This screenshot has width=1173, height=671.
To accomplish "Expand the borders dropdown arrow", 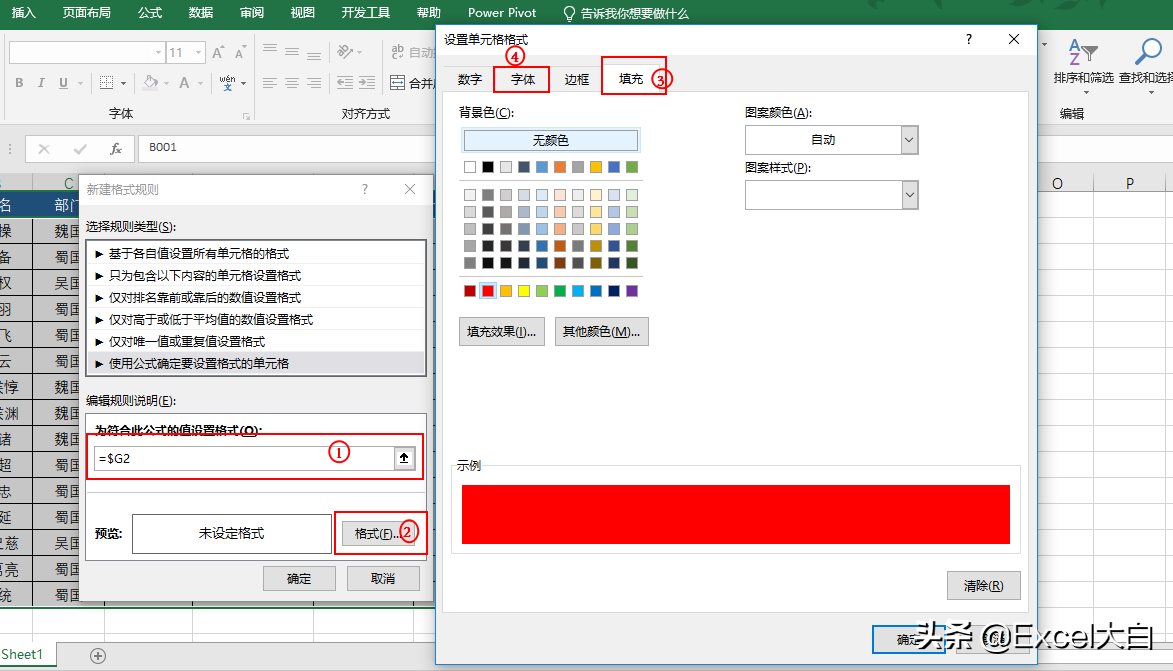I will tap(123, 83).
